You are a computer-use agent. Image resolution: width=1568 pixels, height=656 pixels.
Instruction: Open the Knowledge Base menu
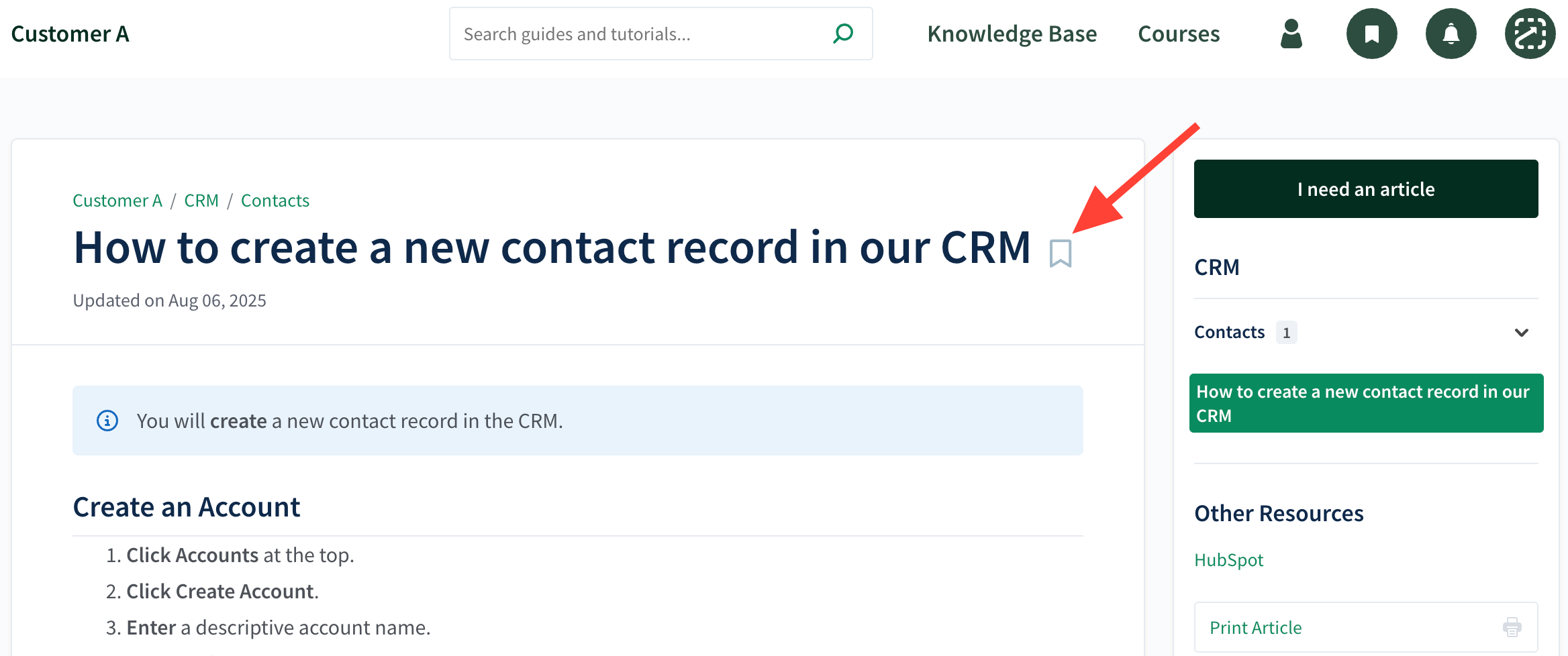pyautogui.click(x=1012, y=34)
